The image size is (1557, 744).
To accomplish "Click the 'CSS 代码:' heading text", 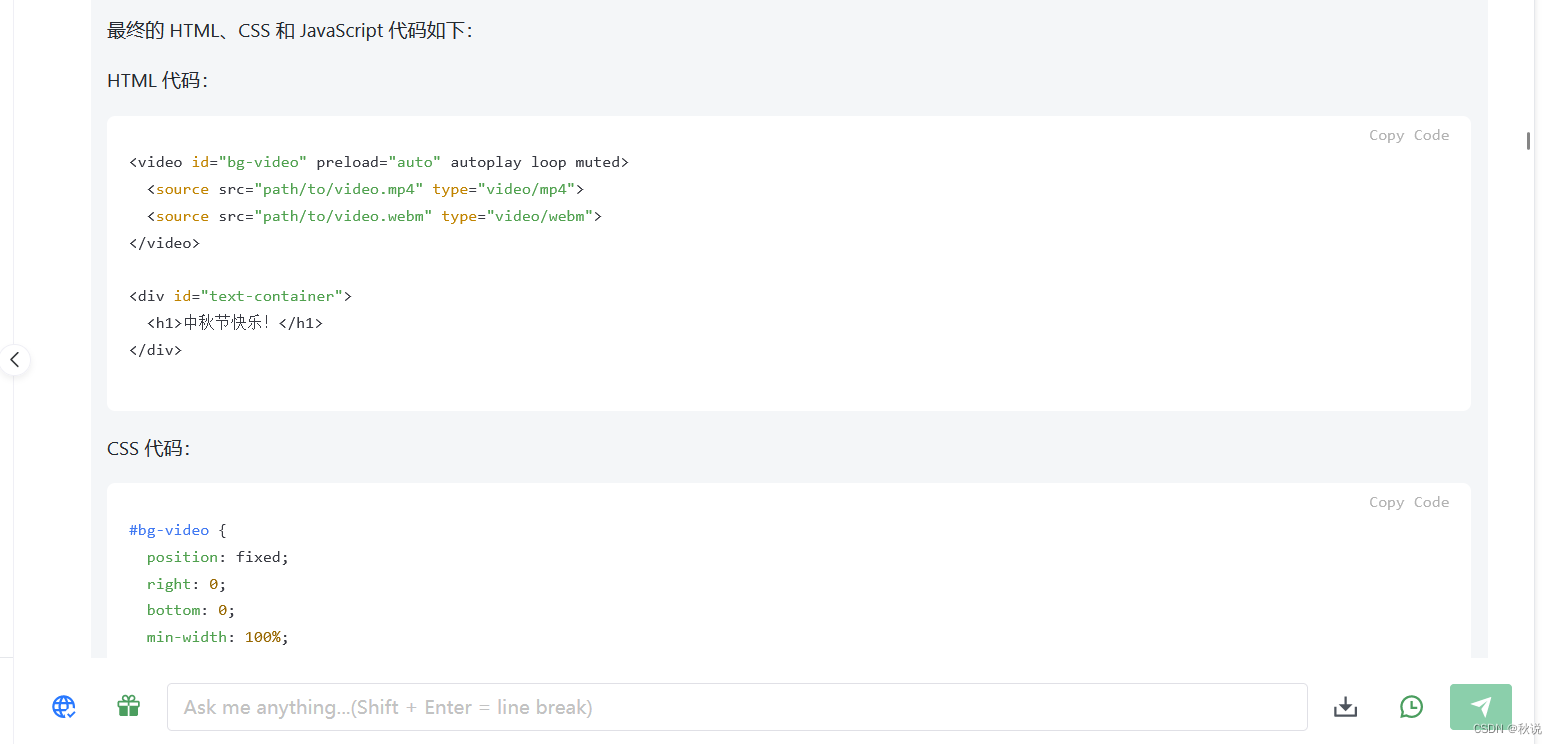I will click(x=148, y=448).
